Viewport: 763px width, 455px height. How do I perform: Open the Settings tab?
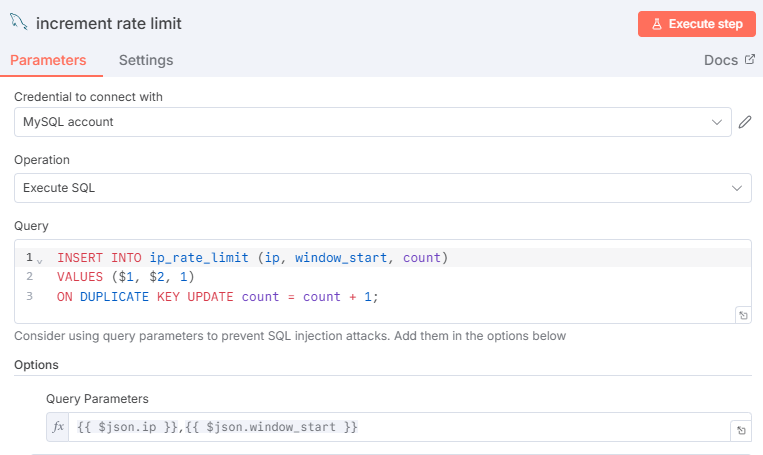[x=146, y=60]
